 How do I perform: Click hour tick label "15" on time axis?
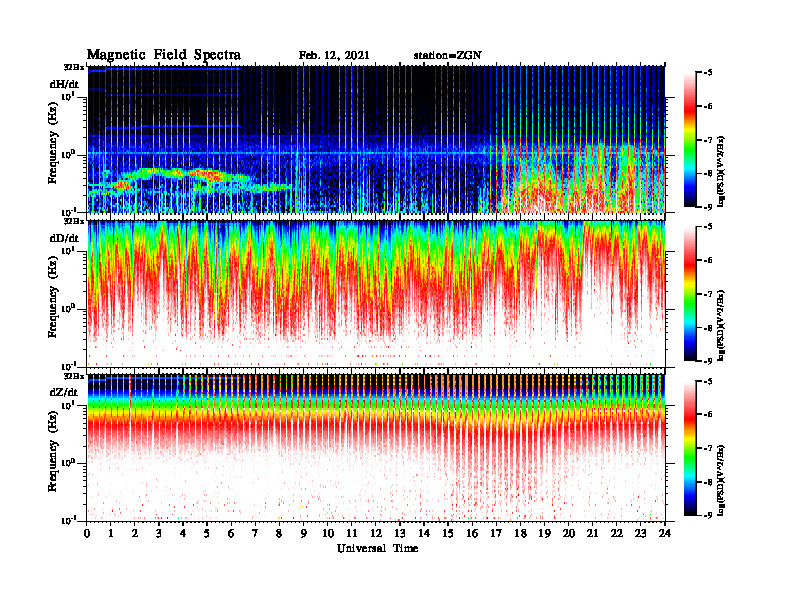coord(448,534)
